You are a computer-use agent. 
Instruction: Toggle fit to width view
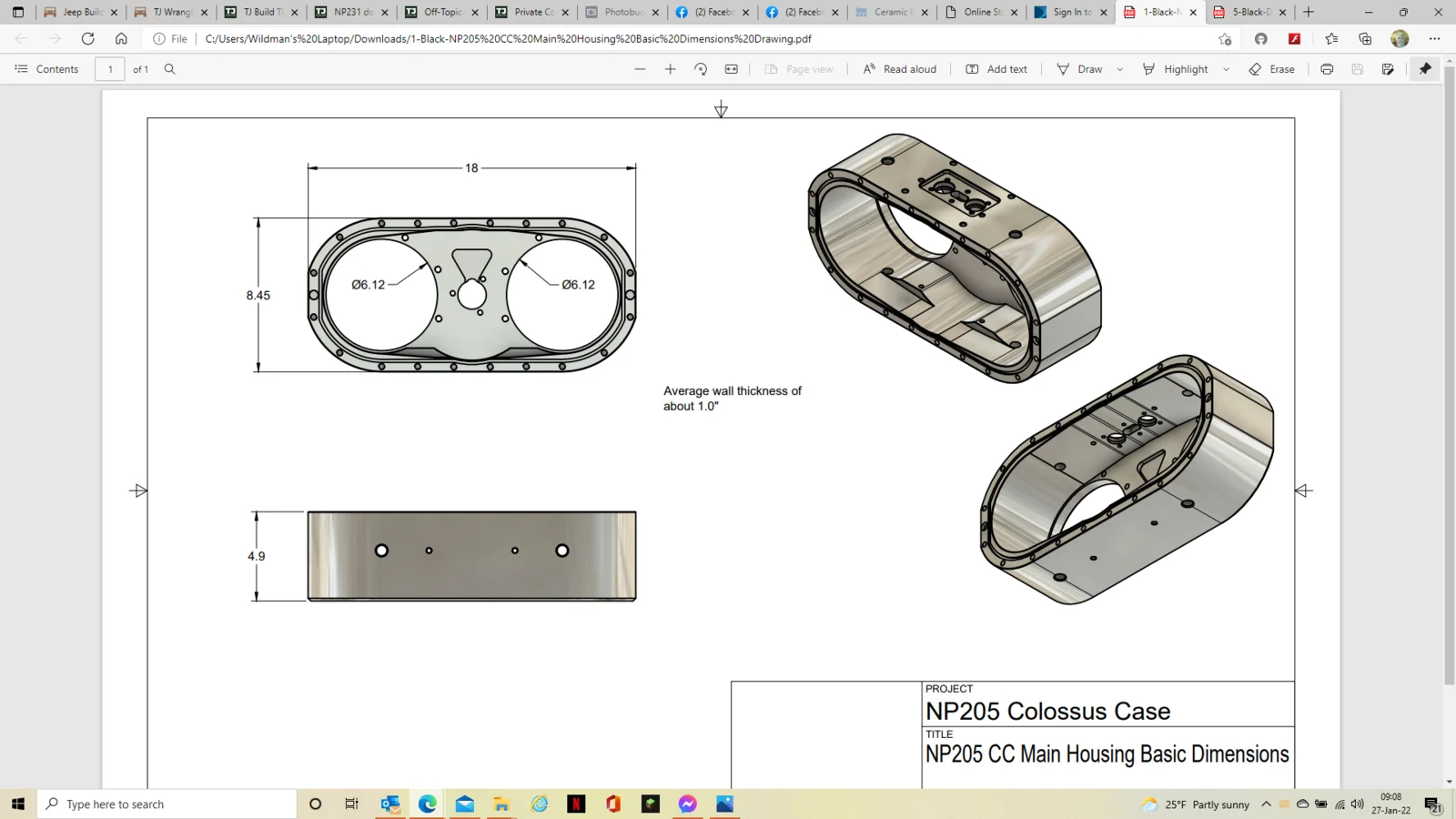[732, 69]
